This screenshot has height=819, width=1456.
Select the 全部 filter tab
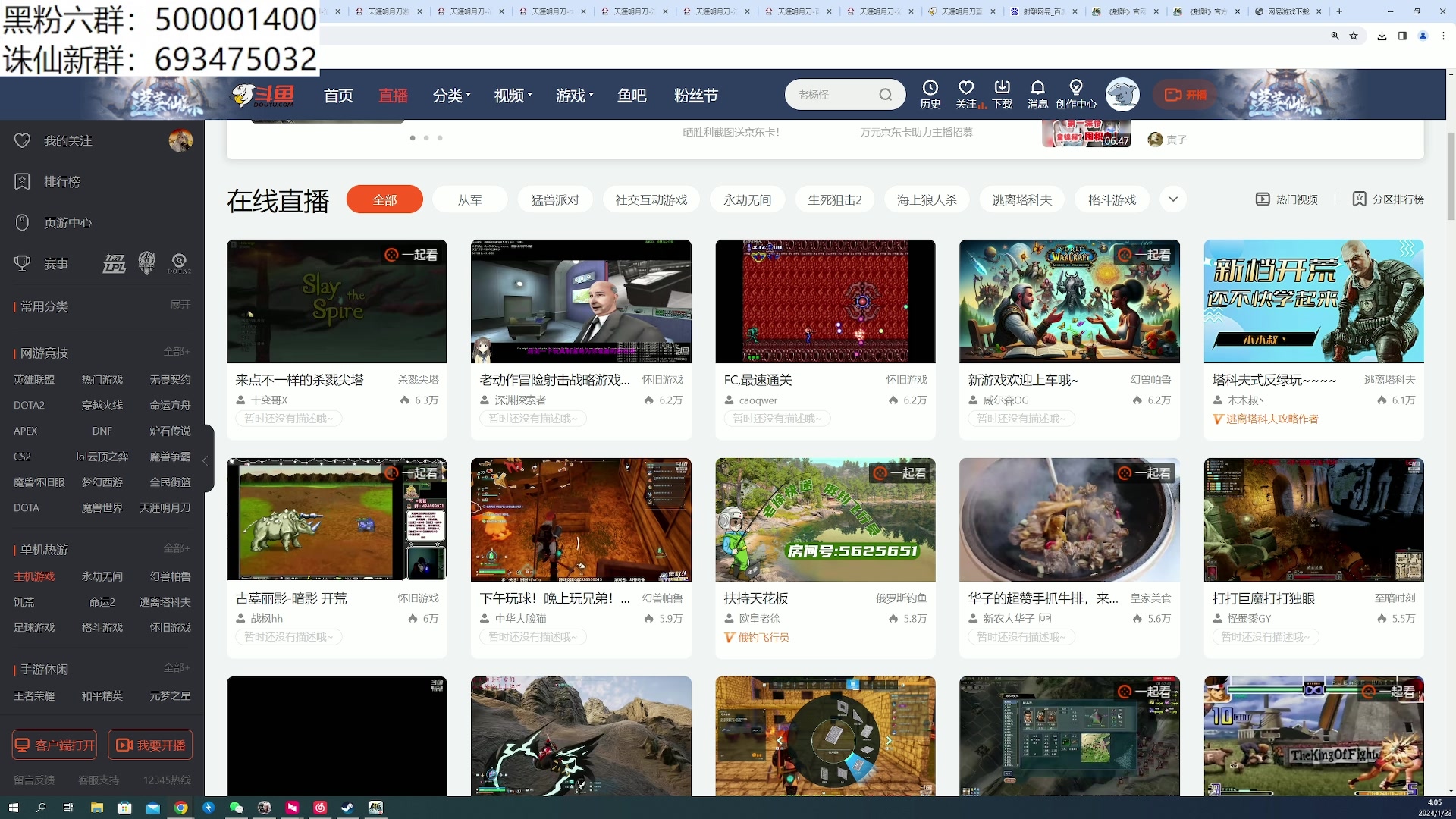384,199
